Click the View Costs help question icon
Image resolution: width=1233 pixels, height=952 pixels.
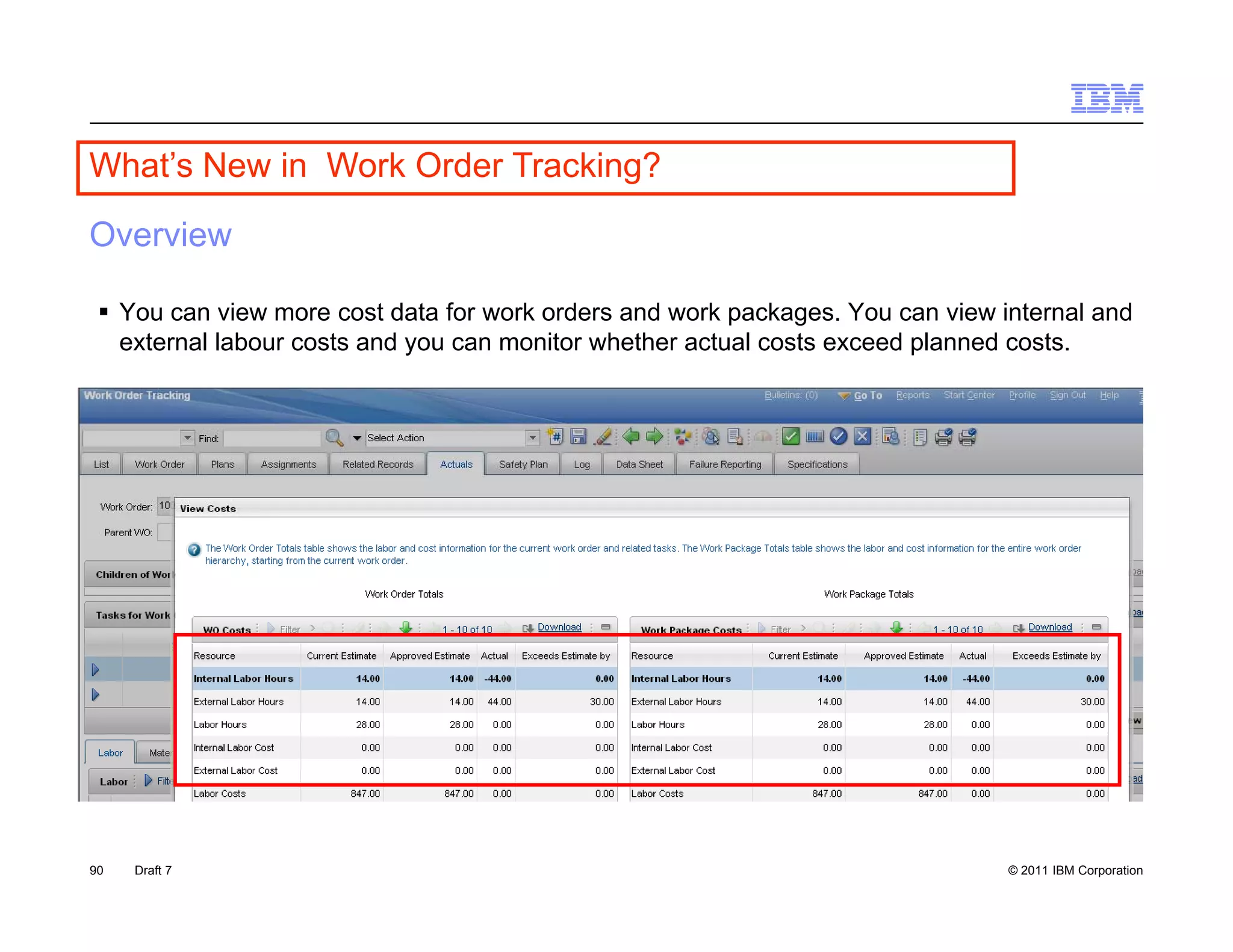click(x=194, y=550)
